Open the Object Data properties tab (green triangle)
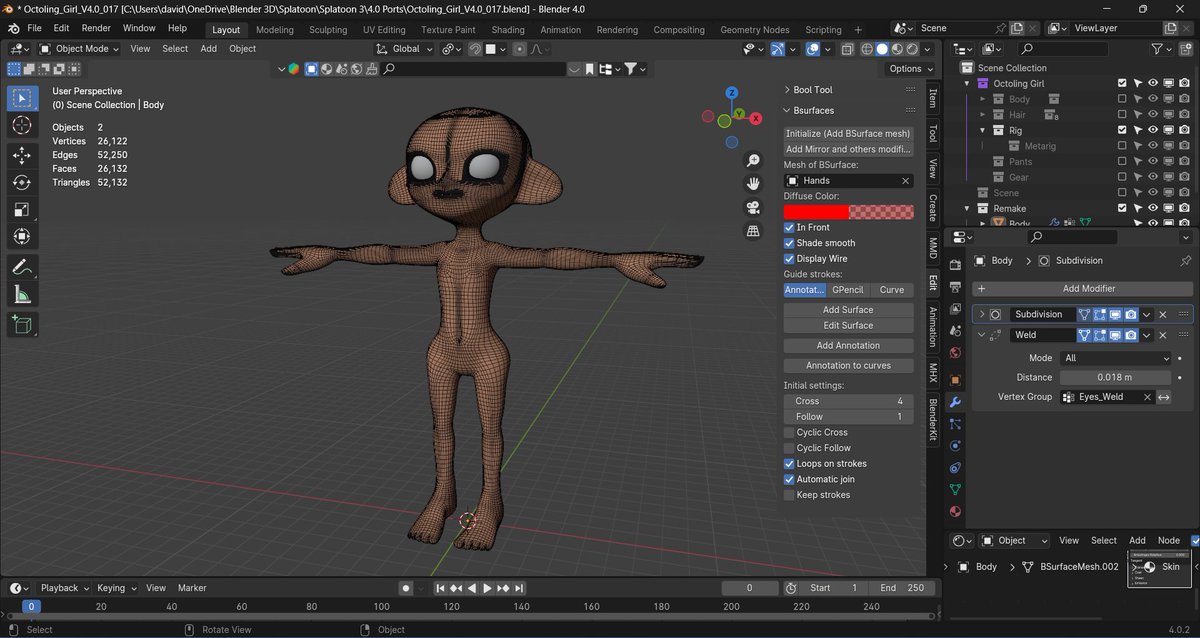This screenshot has width=1200, height=638. click(x=955, y=489)
